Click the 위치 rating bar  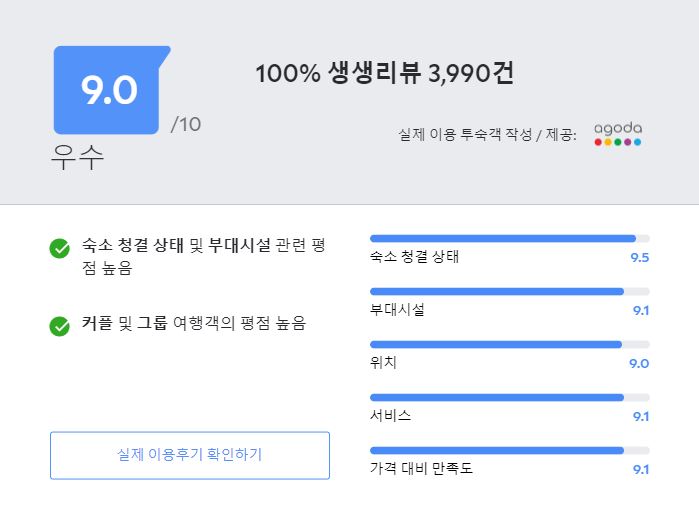[510, 344]
